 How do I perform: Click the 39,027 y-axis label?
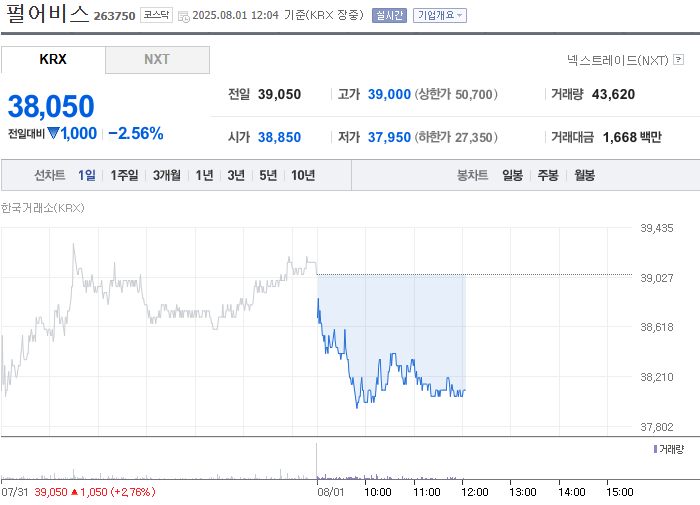coord(657,278)
